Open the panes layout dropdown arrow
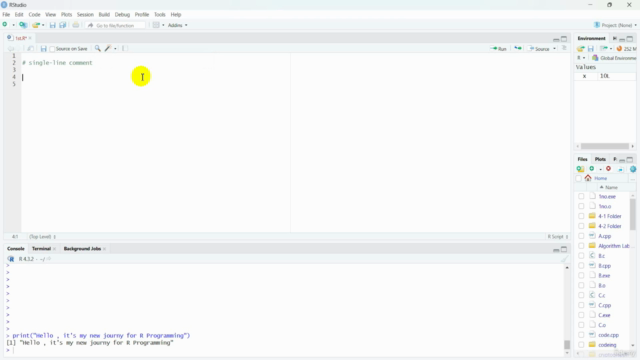Viewport: 640px width, 360px height. click(163, 25)
